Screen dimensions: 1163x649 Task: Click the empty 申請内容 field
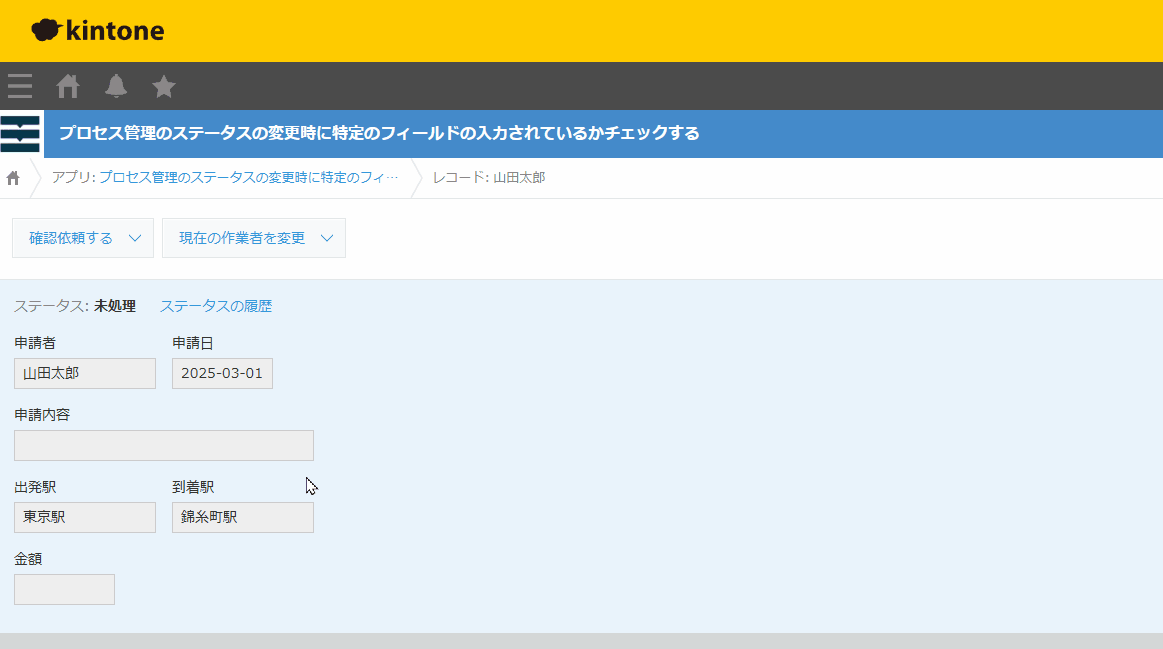click(x=164, y=445)
